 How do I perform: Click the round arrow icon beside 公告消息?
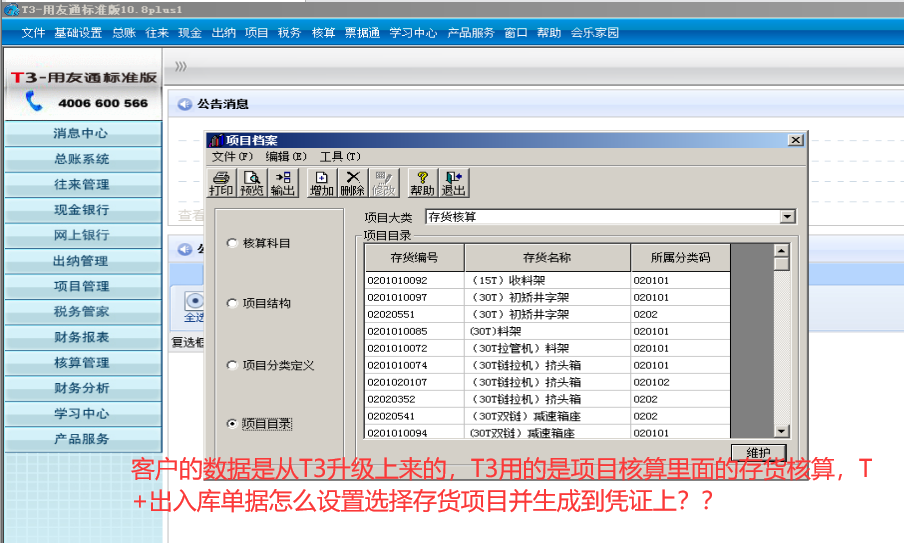(x=184, y=104)
